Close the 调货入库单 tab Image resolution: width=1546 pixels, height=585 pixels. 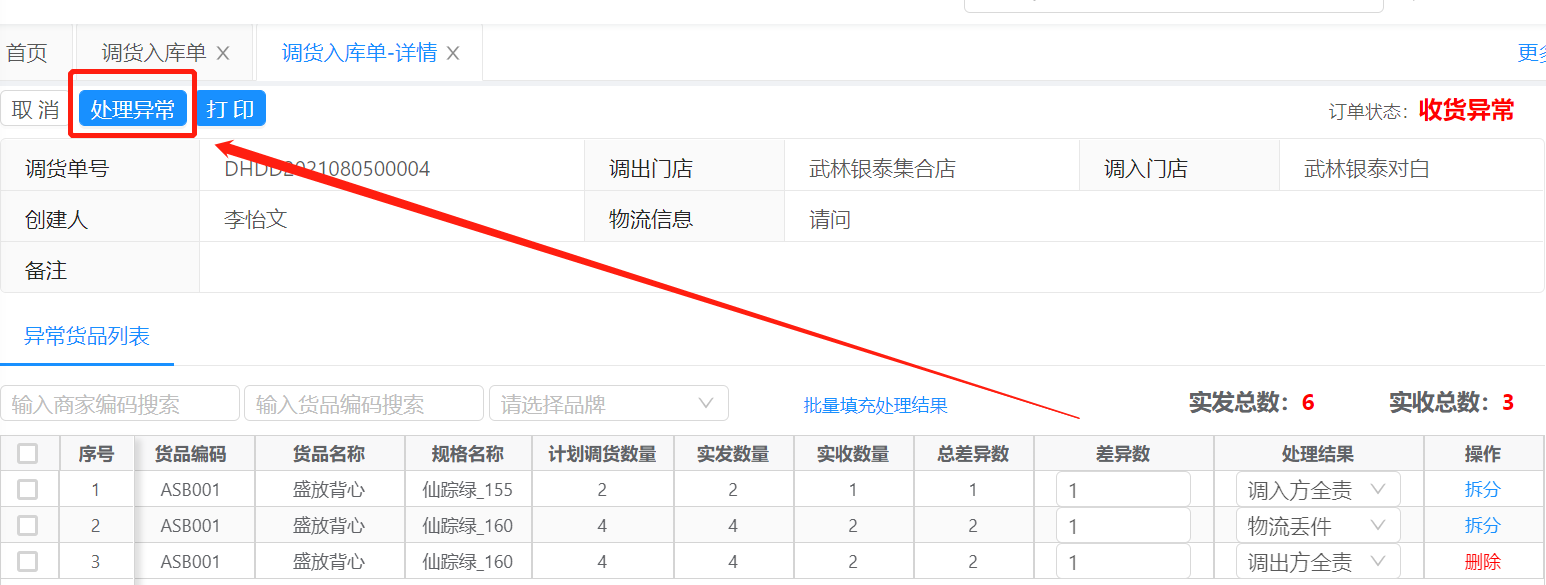click(223, 54)
